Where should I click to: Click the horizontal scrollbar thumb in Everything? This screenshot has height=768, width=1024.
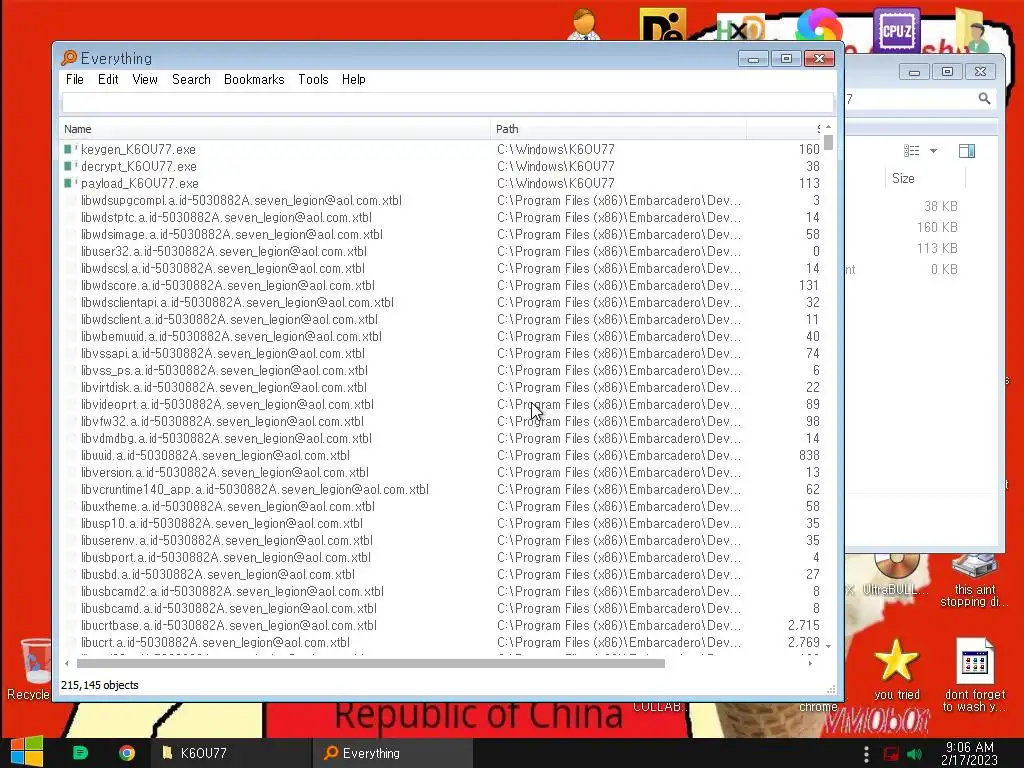click(x=370, y=664)
